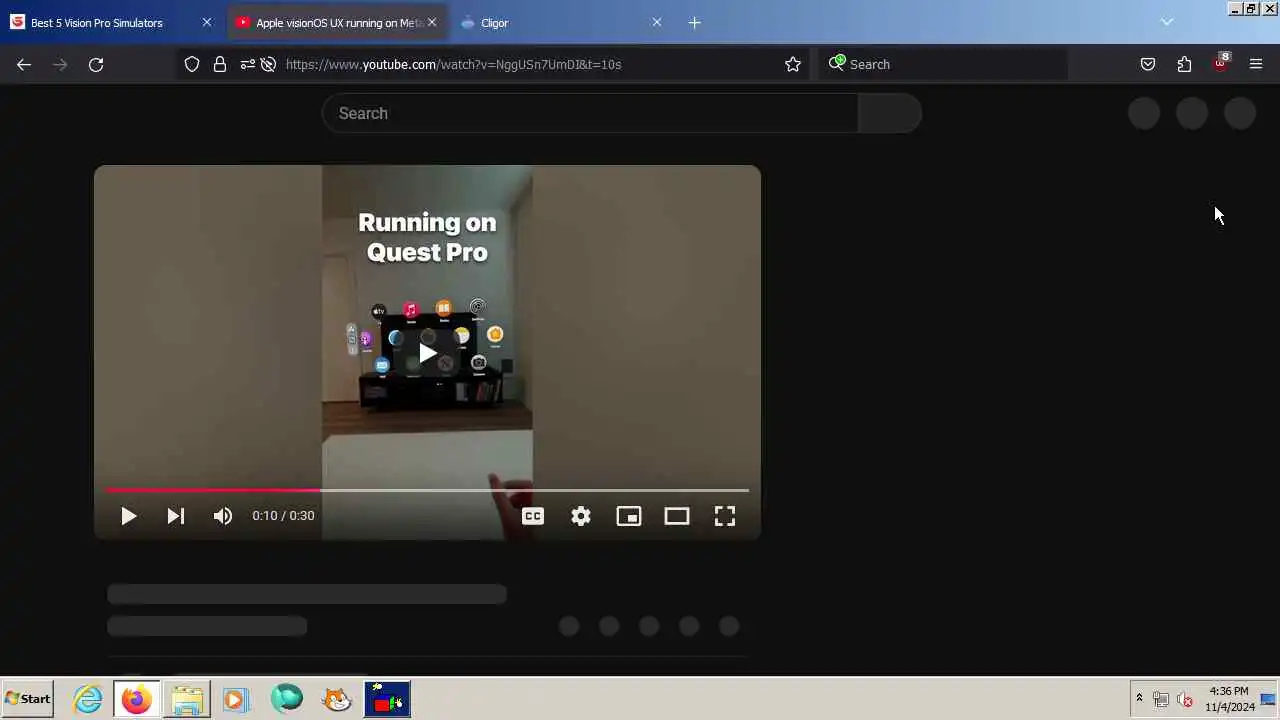Screen dimensions: 1280x720
Task: Click the YouTube search submit button
Action: [890, 113]
